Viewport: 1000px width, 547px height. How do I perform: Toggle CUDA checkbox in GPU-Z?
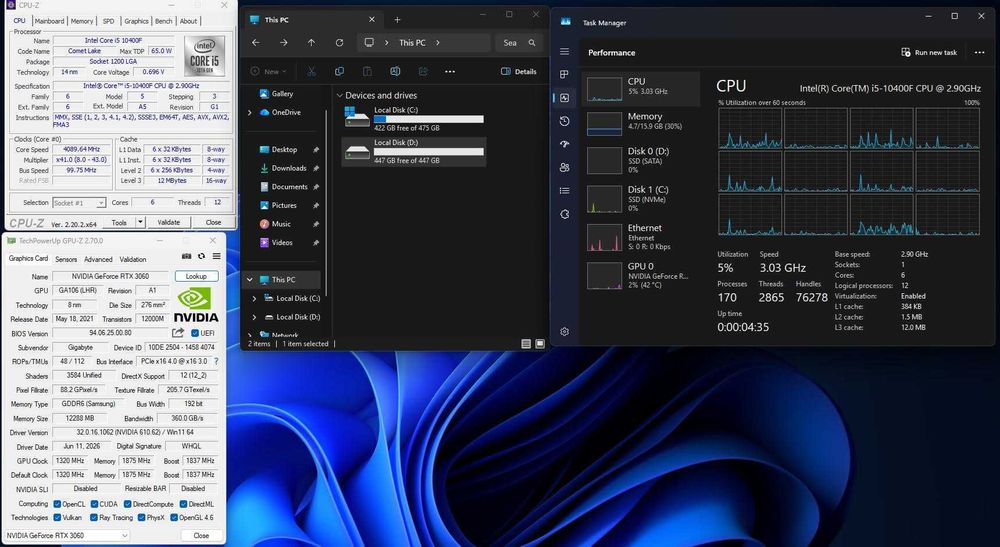[94, 504]
